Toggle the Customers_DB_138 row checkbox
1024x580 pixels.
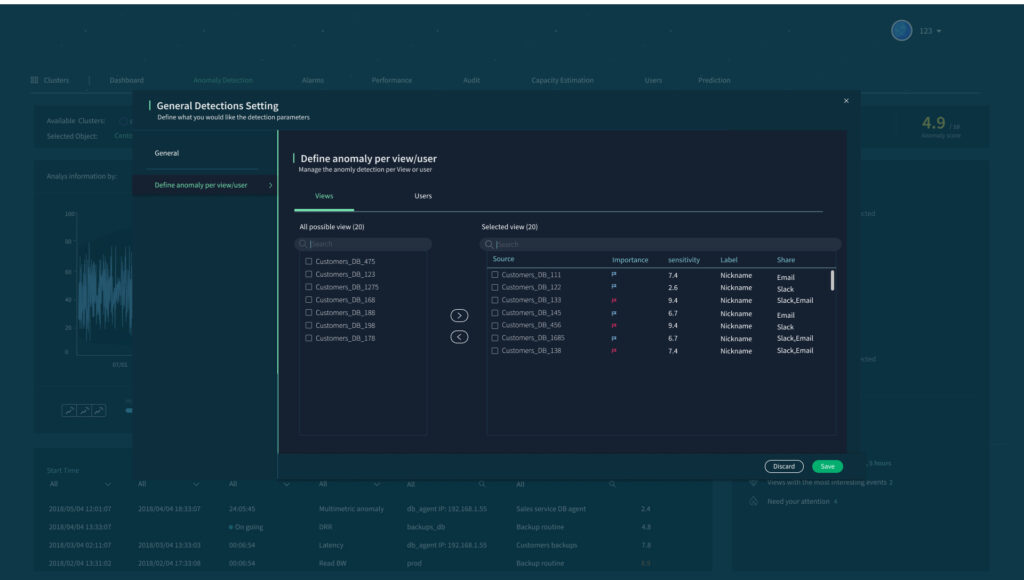coord(495,351)
